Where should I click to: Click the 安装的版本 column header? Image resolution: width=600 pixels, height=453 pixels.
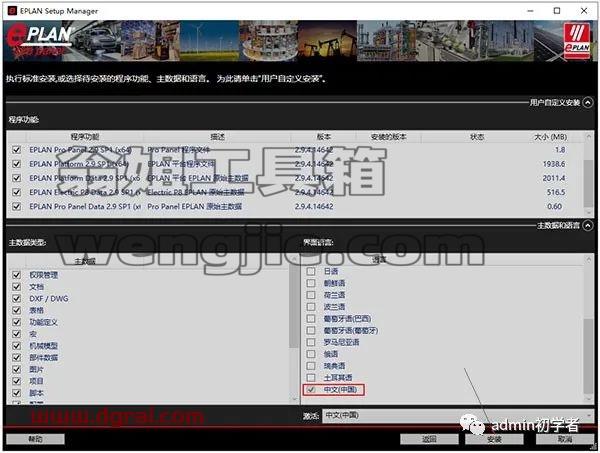pos(388,137)
